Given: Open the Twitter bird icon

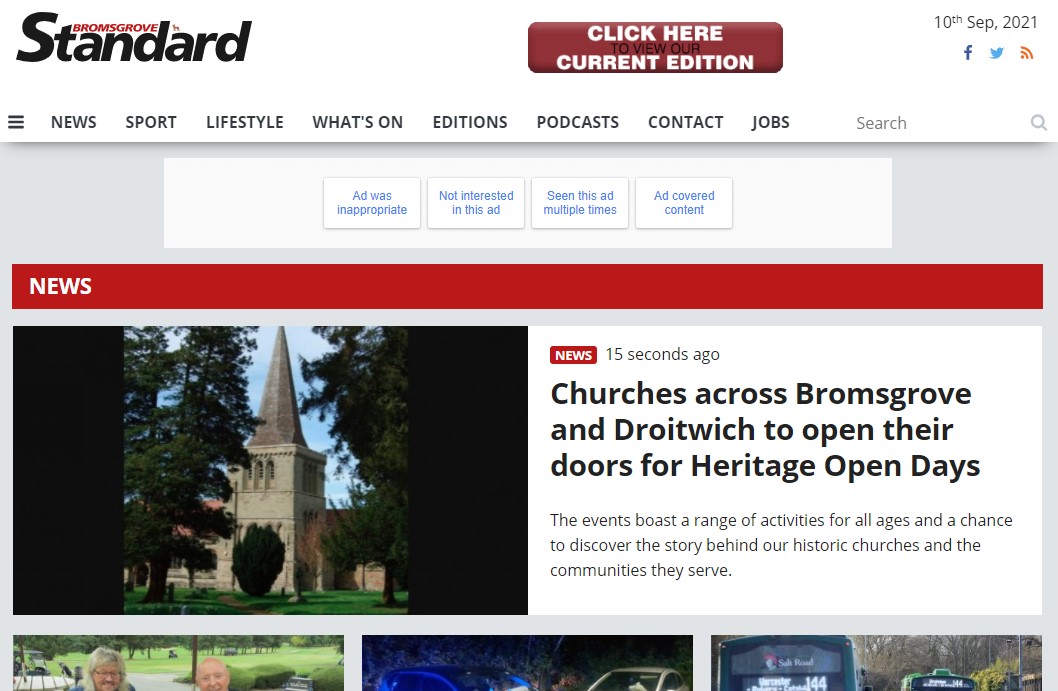Looking at the screenshot, I should [x=997, y=53].
